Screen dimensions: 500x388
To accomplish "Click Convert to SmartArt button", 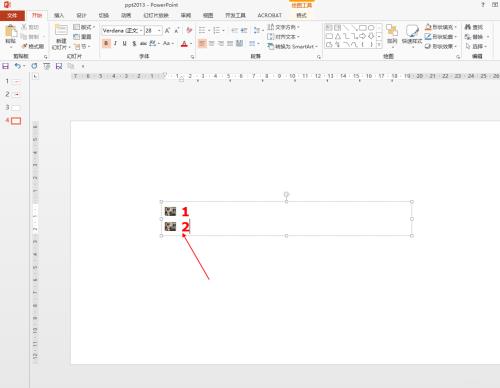I will pyautogui.click(x=292, y=46).
